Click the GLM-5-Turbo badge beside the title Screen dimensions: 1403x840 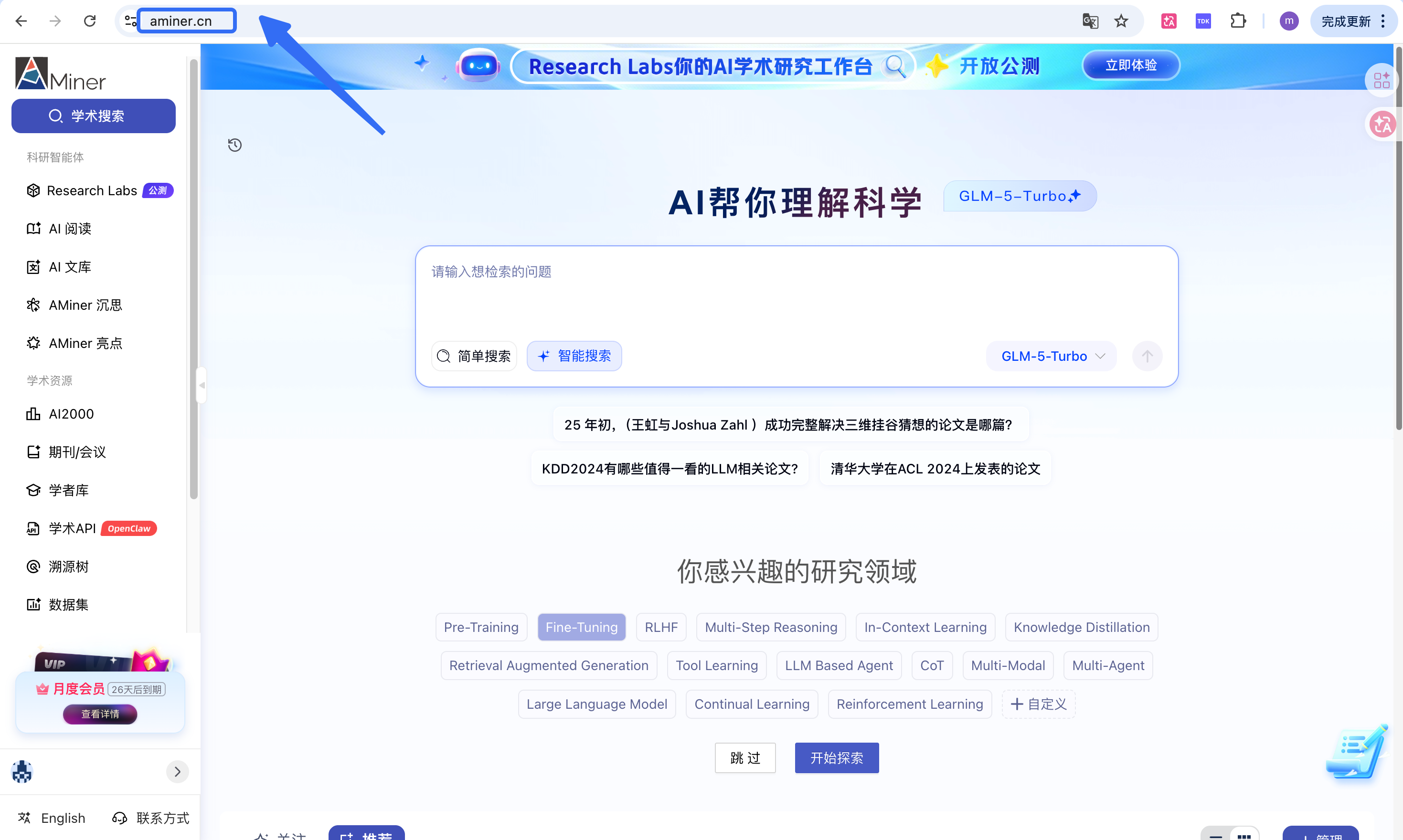pyautogui.click(x=1020, y=196)
